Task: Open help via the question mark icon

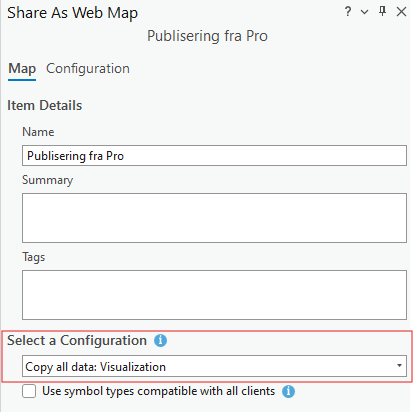Action: point(348,12)
